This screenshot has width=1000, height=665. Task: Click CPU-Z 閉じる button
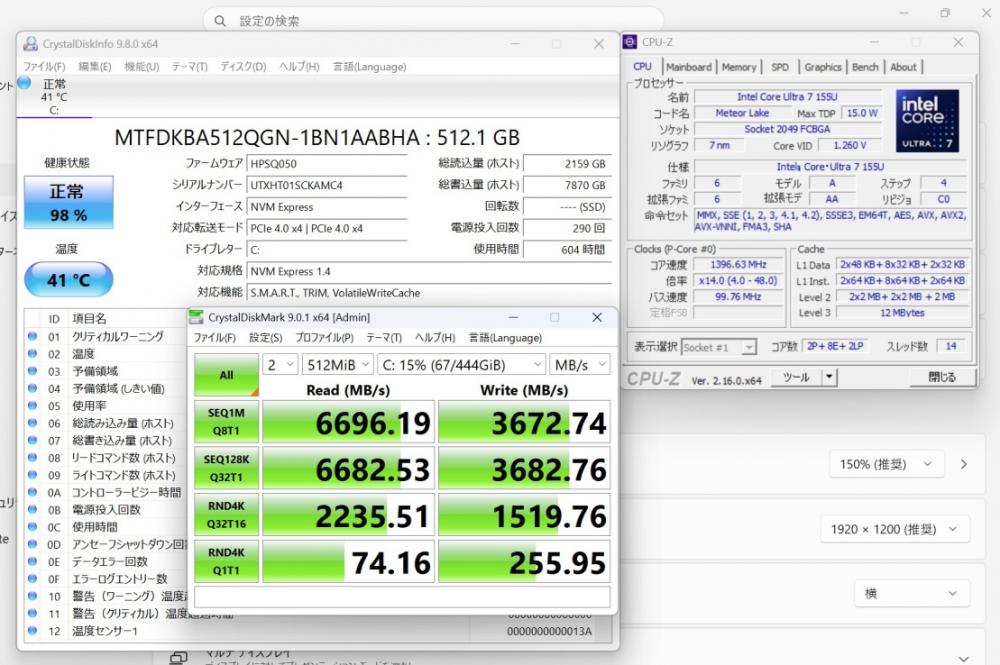942,377
